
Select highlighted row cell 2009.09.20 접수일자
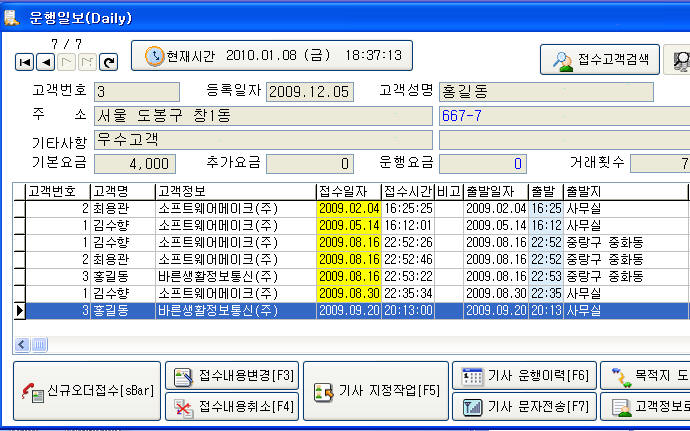click(349, 310)
